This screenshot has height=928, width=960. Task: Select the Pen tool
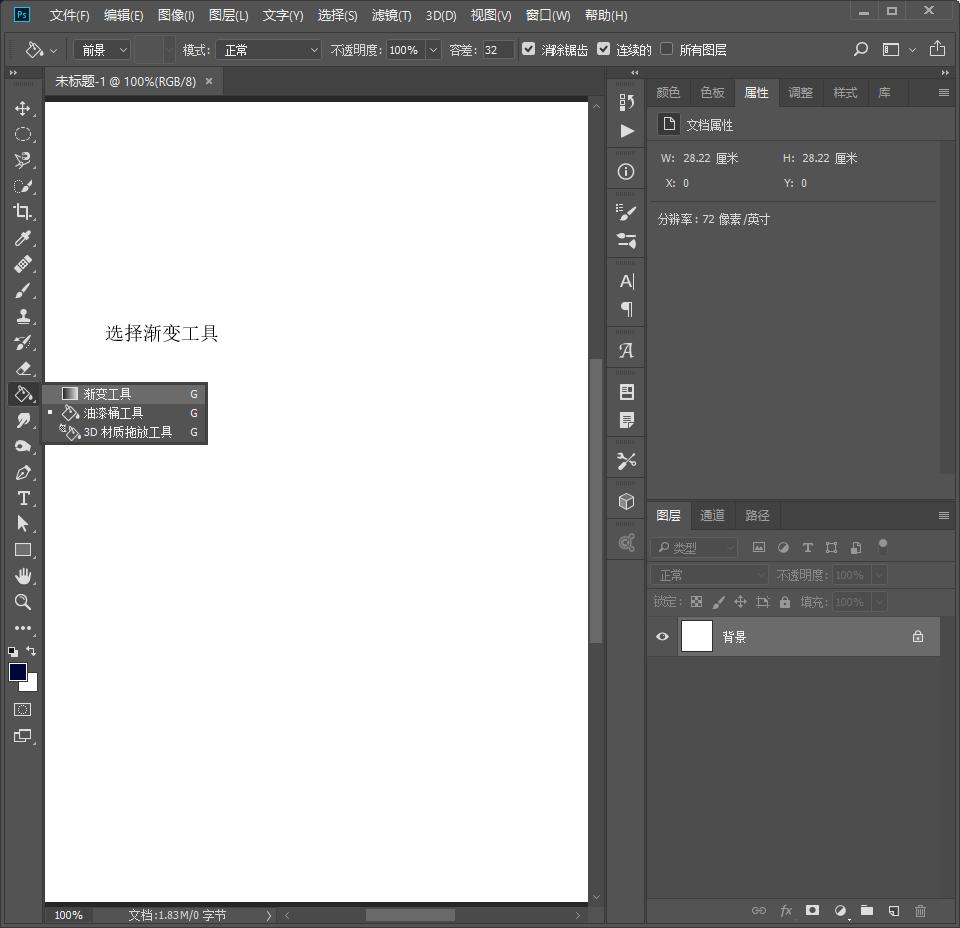tap(22, 472)
